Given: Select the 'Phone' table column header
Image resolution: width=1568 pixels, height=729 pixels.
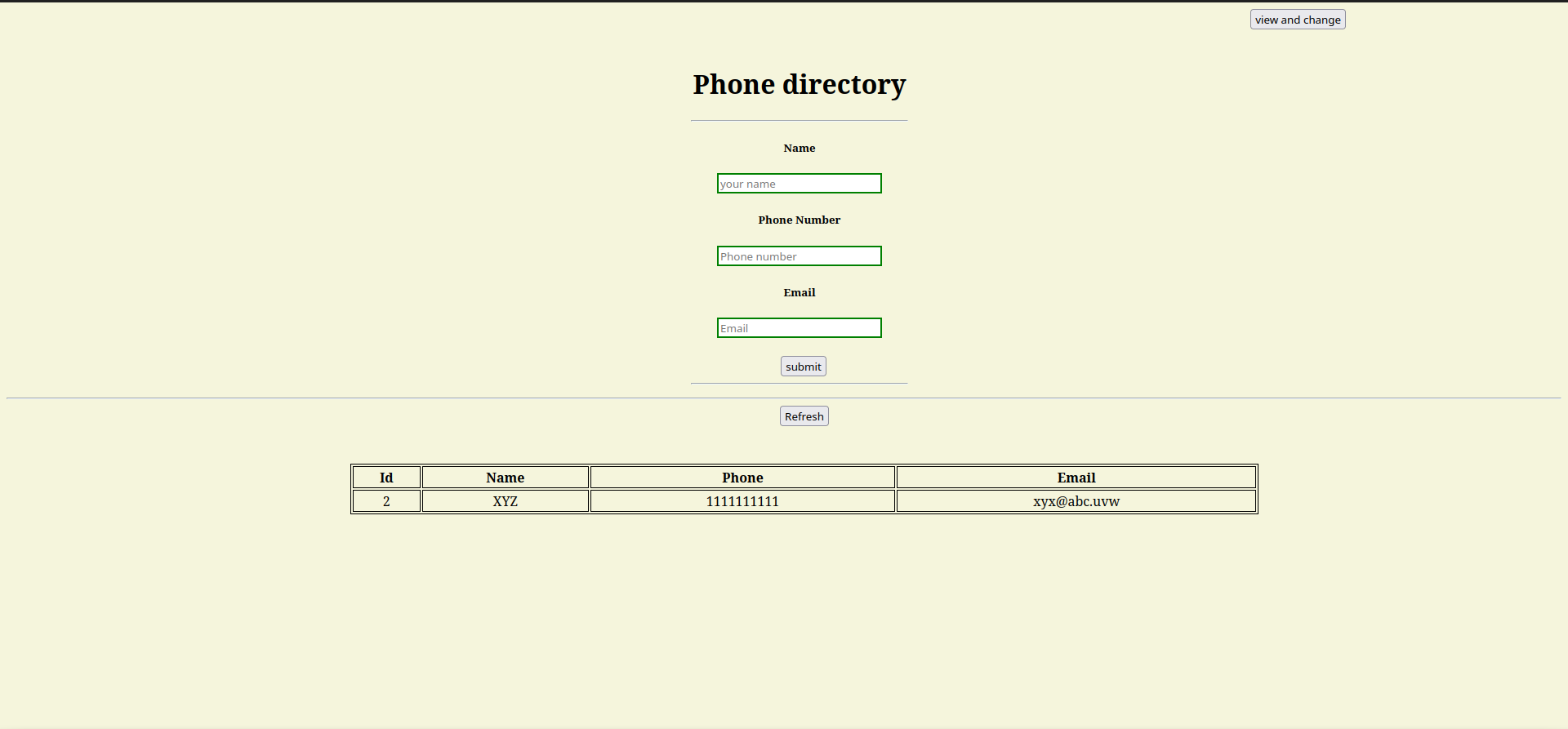Looking at the screenshot, I should [x=742, y=478].
